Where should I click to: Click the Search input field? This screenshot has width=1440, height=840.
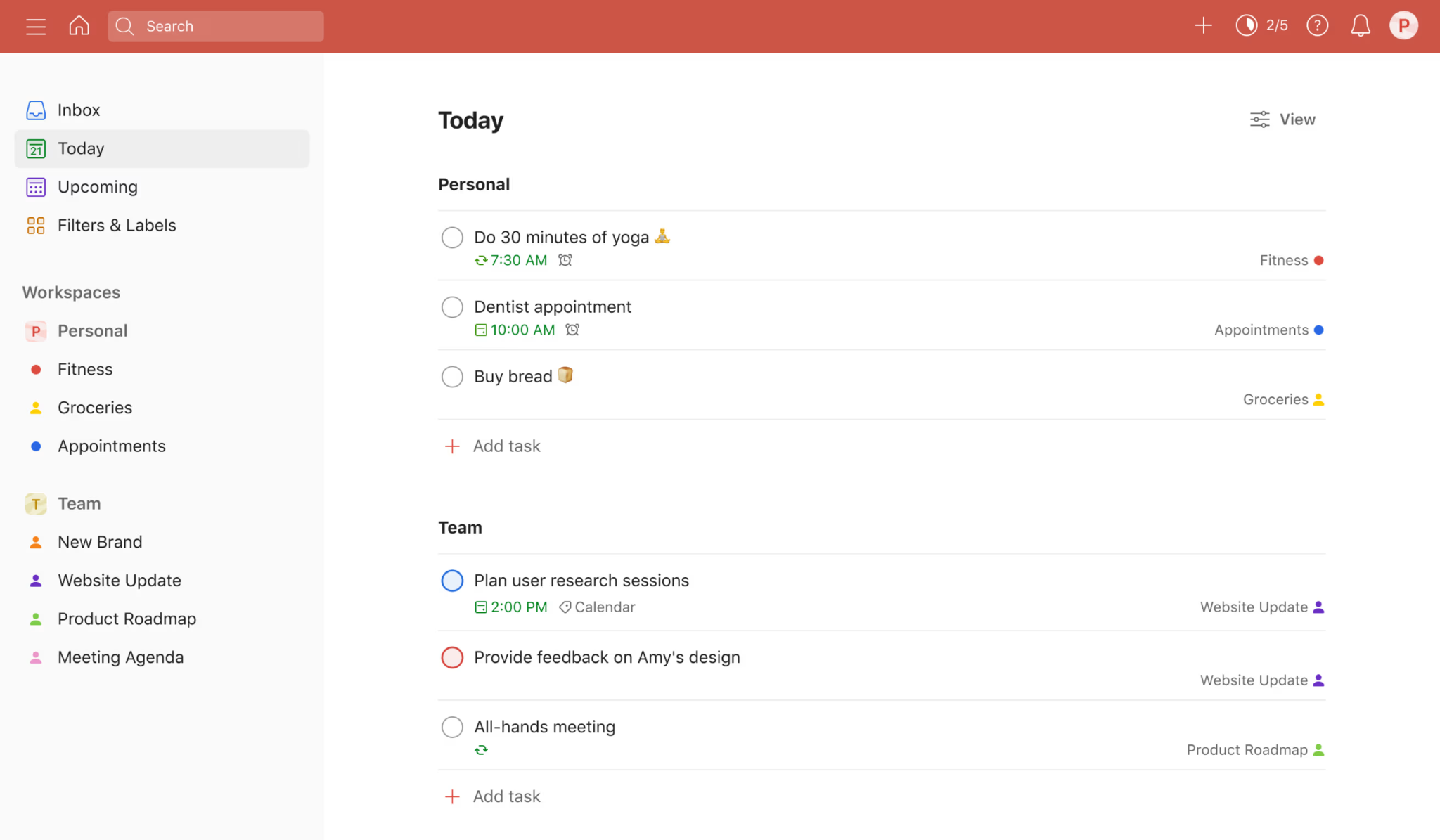pos(216,26)
